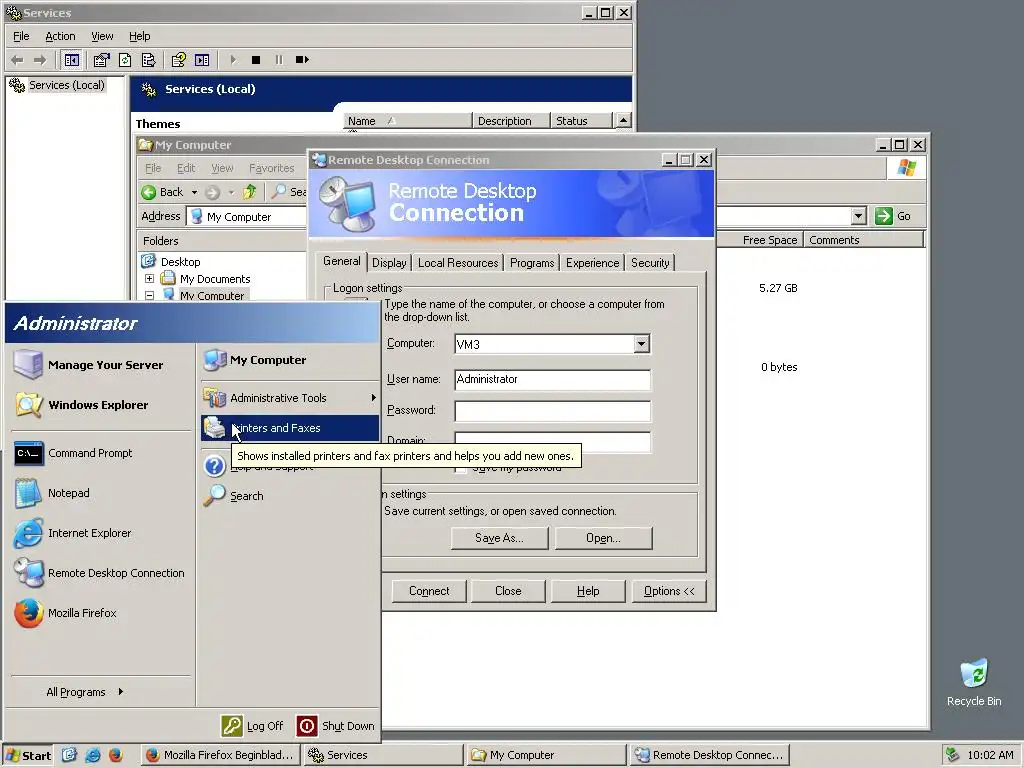Click the Forward arrow in Services toolbar
This screenshot has width=1024, height=768.
point(40,60)
